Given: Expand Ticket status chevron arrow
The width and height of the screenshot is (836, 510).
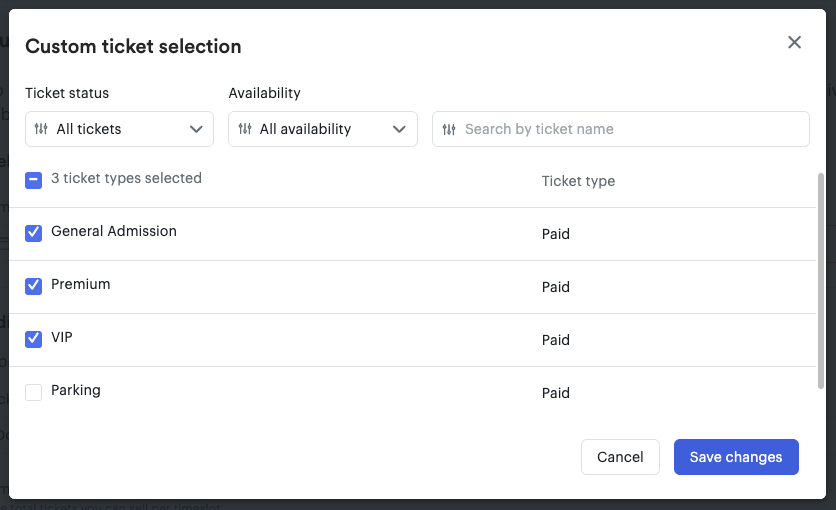Looking at the screenshot, I should click(196, 129).
